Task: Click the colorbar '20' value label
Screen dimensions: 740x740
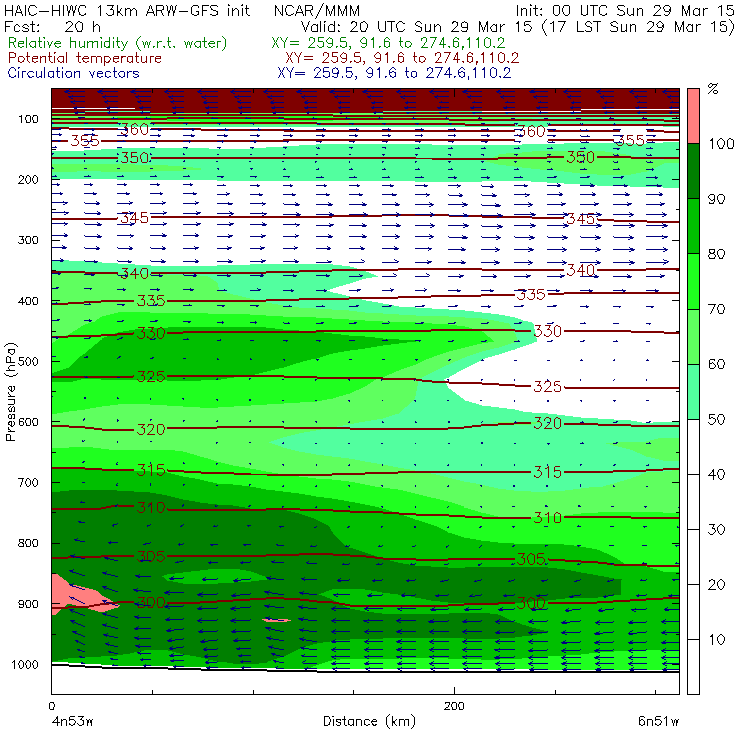Action: 716,585
